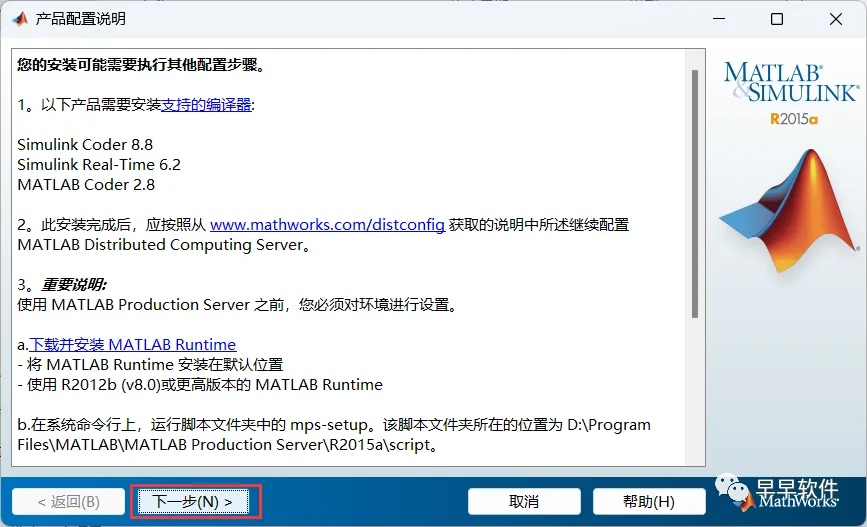The image size is (867, 527).
Task: Click the window title '产品配置说明'
Action: (x=81, y=19)
